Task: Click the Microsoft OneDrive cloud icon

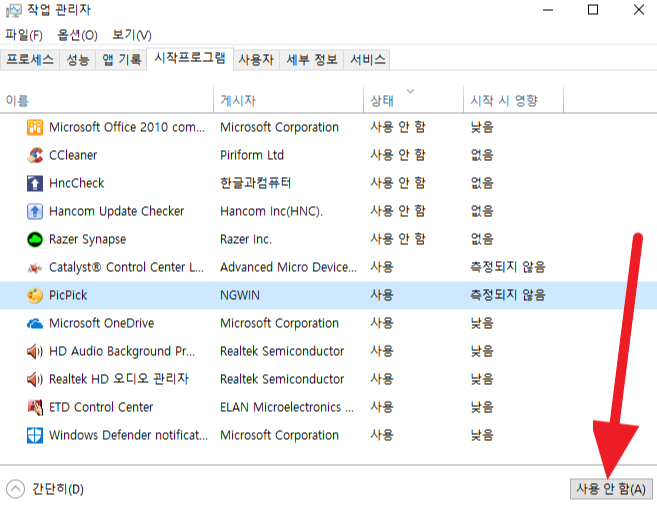Action: tap(35, 324)
